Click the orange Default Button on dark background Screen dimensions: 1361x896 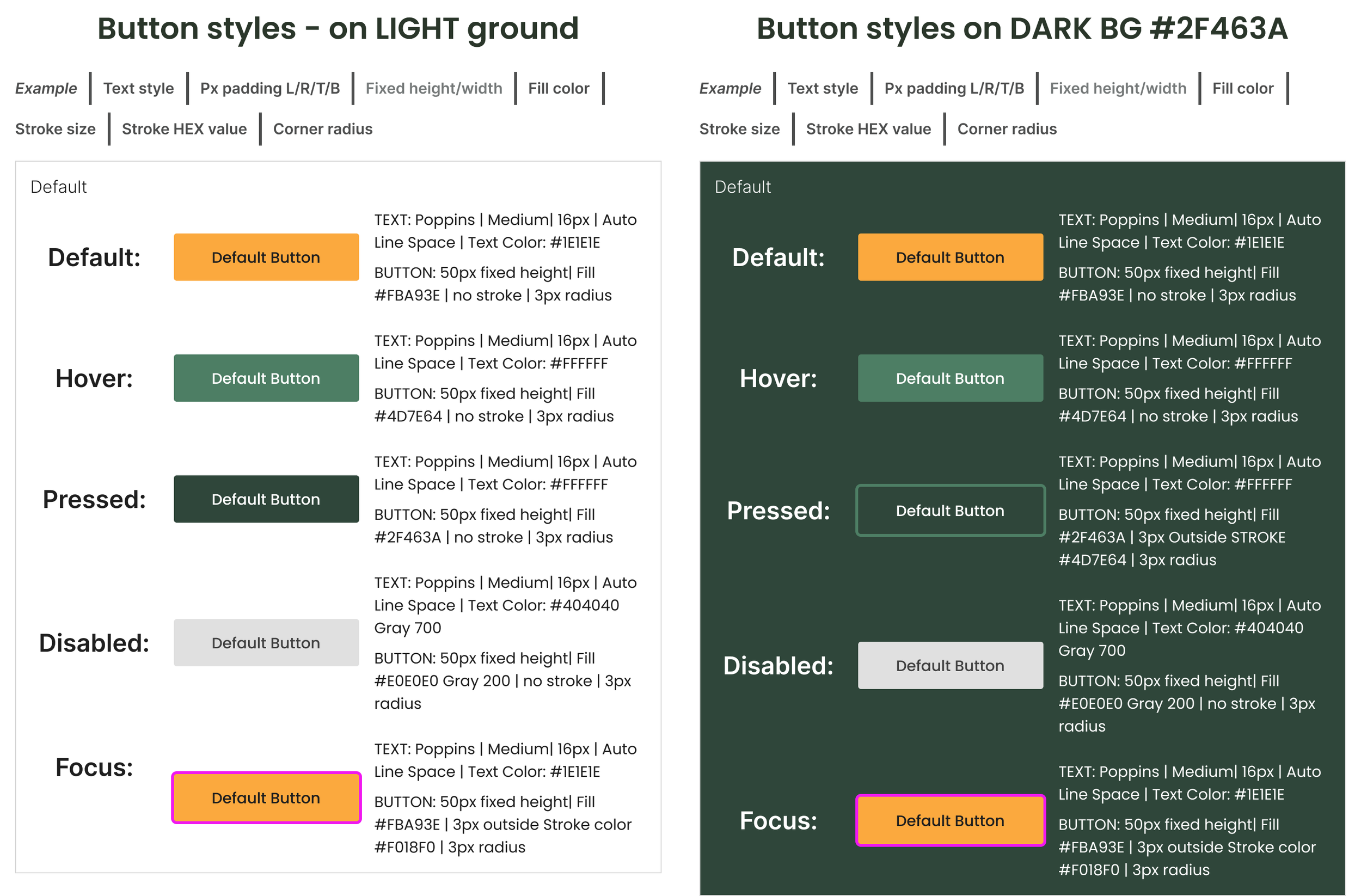click(x=951, y=257)
